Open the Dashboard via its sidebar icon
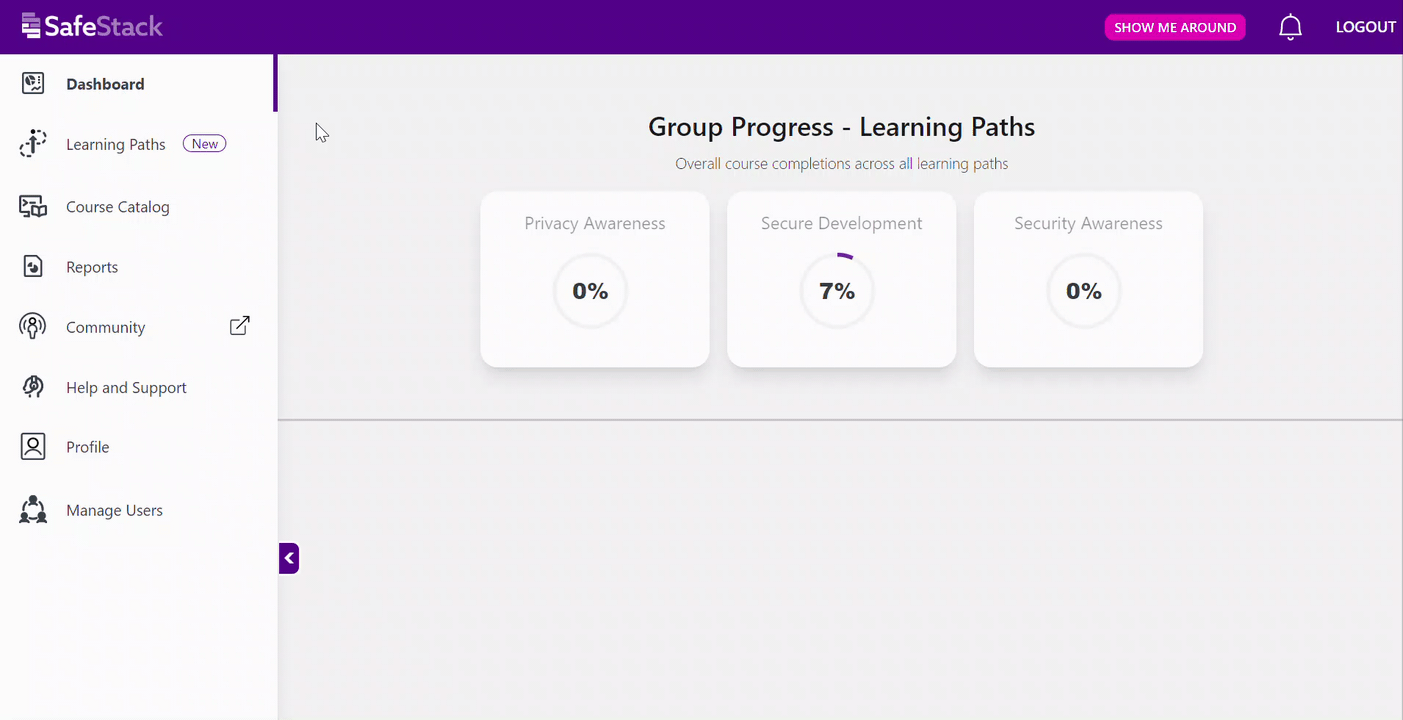The width and height of the screenshot is (1403, 720). tap(32, 83)
